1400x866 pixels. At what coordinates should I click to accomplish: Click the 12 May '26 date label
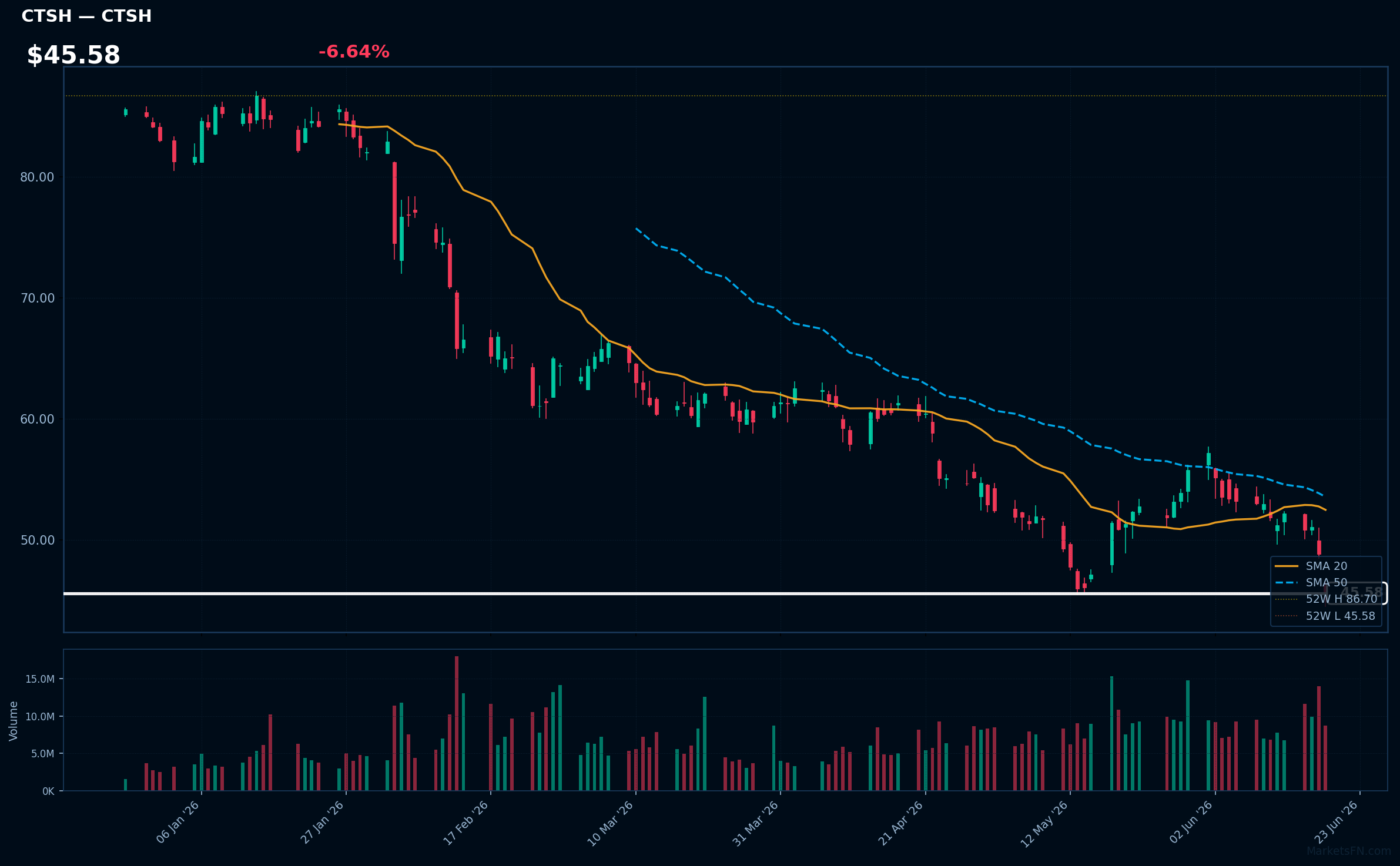1044,823
